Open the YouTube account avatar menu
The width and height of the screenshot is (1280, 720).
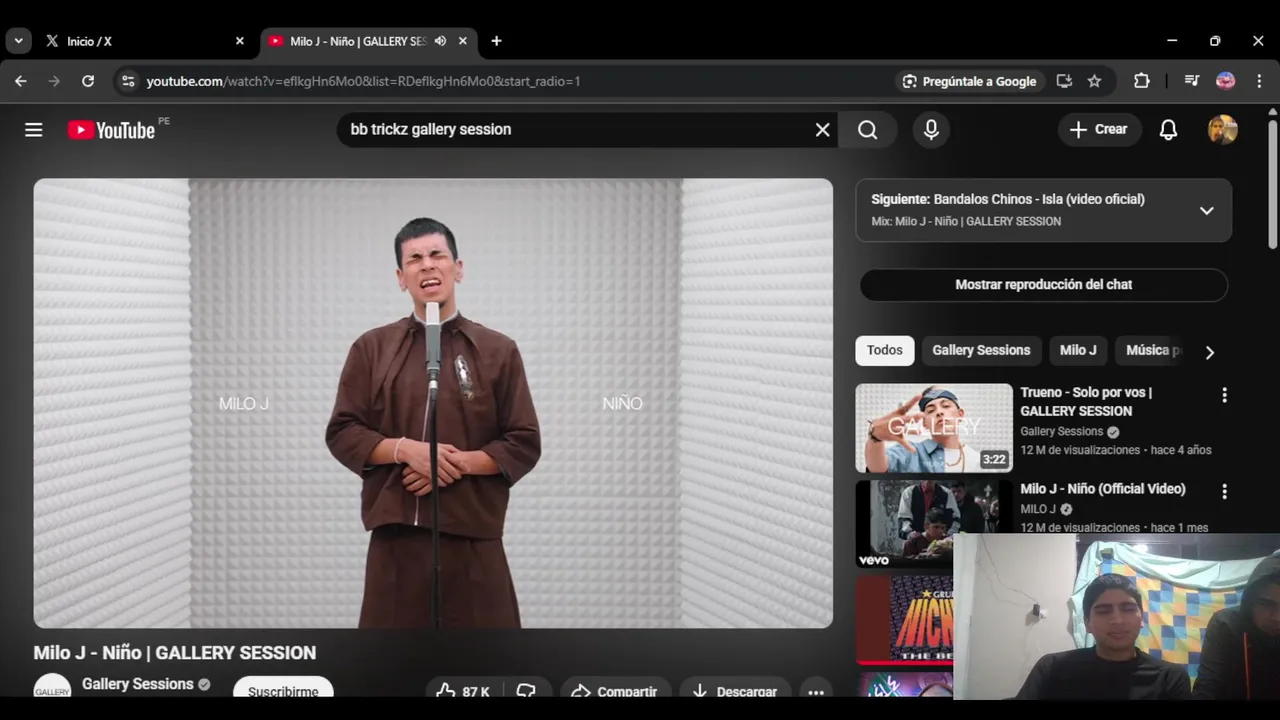point(1222,130)
